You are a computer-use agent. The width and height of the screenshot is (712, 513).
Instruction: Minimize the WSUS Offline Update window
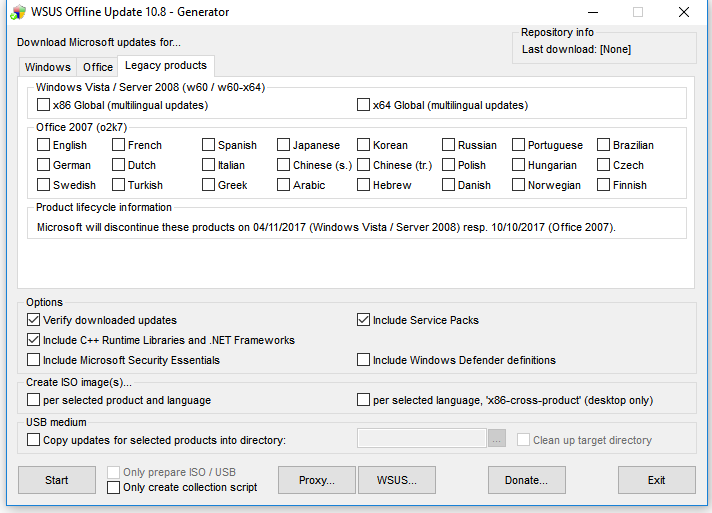click(593, 12)
